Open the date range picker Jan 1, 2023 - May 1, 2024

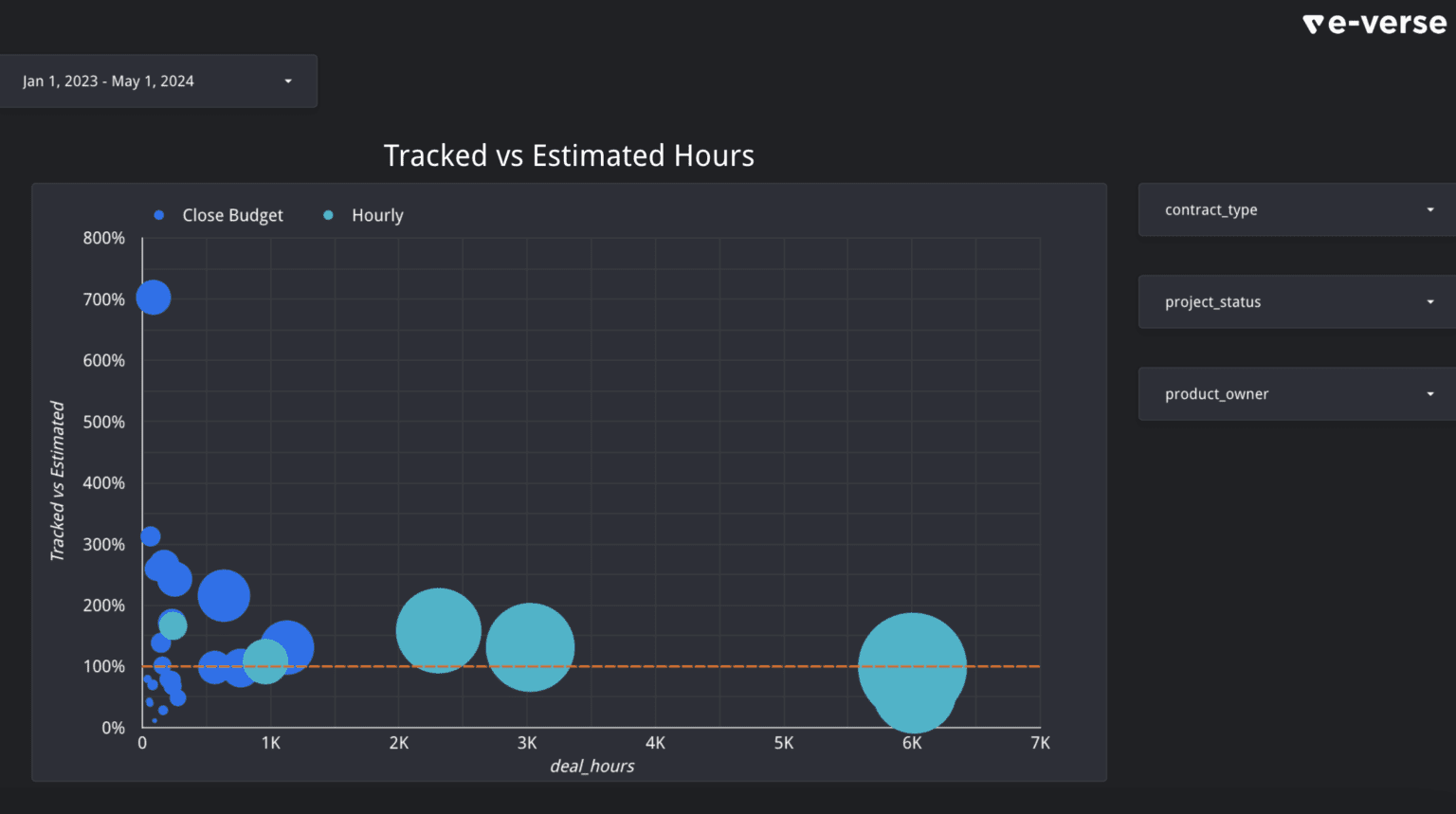click(157, 81)
